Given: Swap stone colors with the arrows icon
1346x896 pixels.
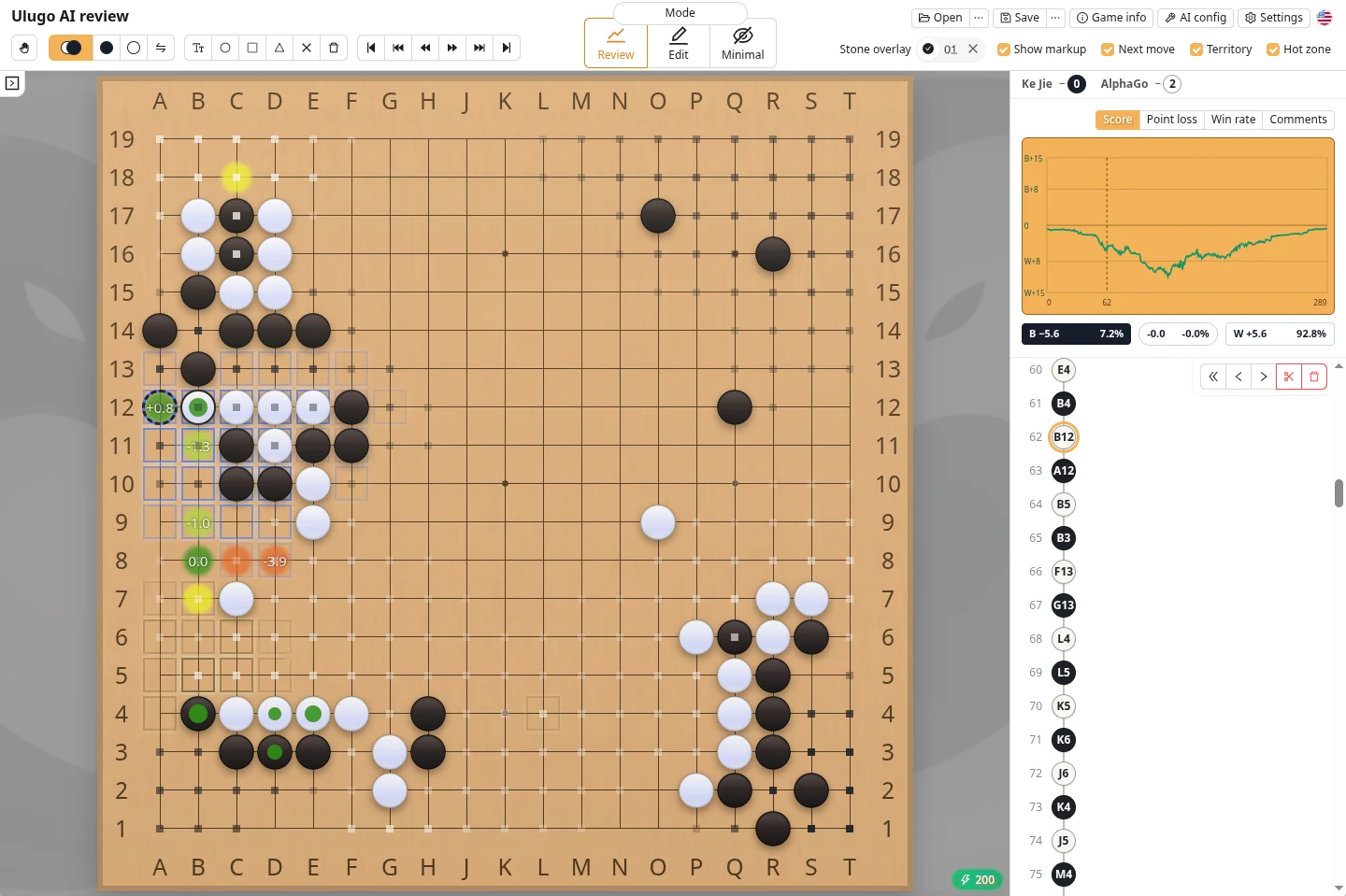Looking at the screenshot, I should (x=161, y=48).
